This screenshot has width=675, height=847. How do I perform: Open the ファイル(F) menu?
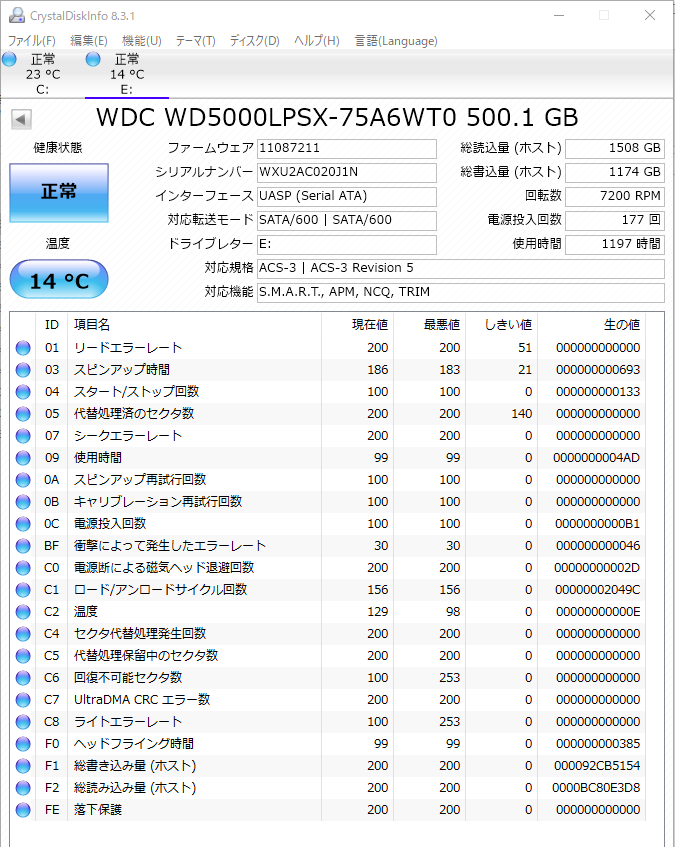[x=31, y=41]
